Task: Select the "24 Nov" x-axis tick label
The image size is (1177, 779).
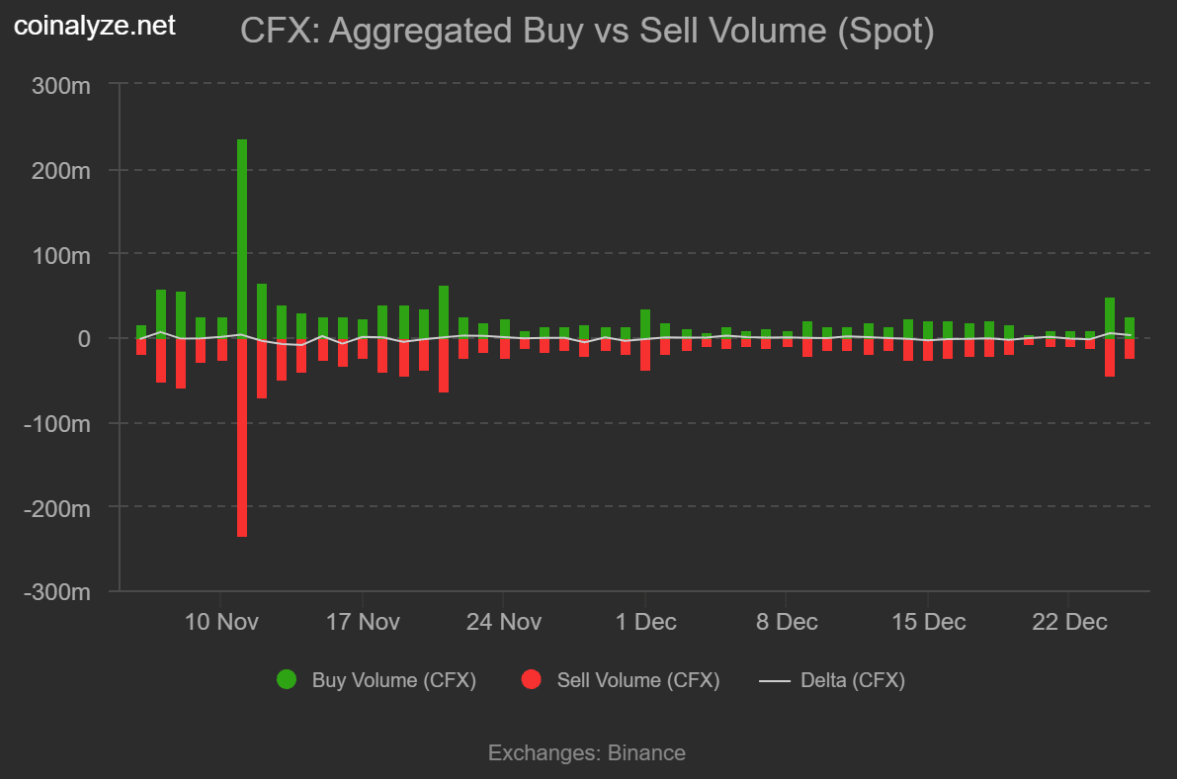Action: (504, 622)
